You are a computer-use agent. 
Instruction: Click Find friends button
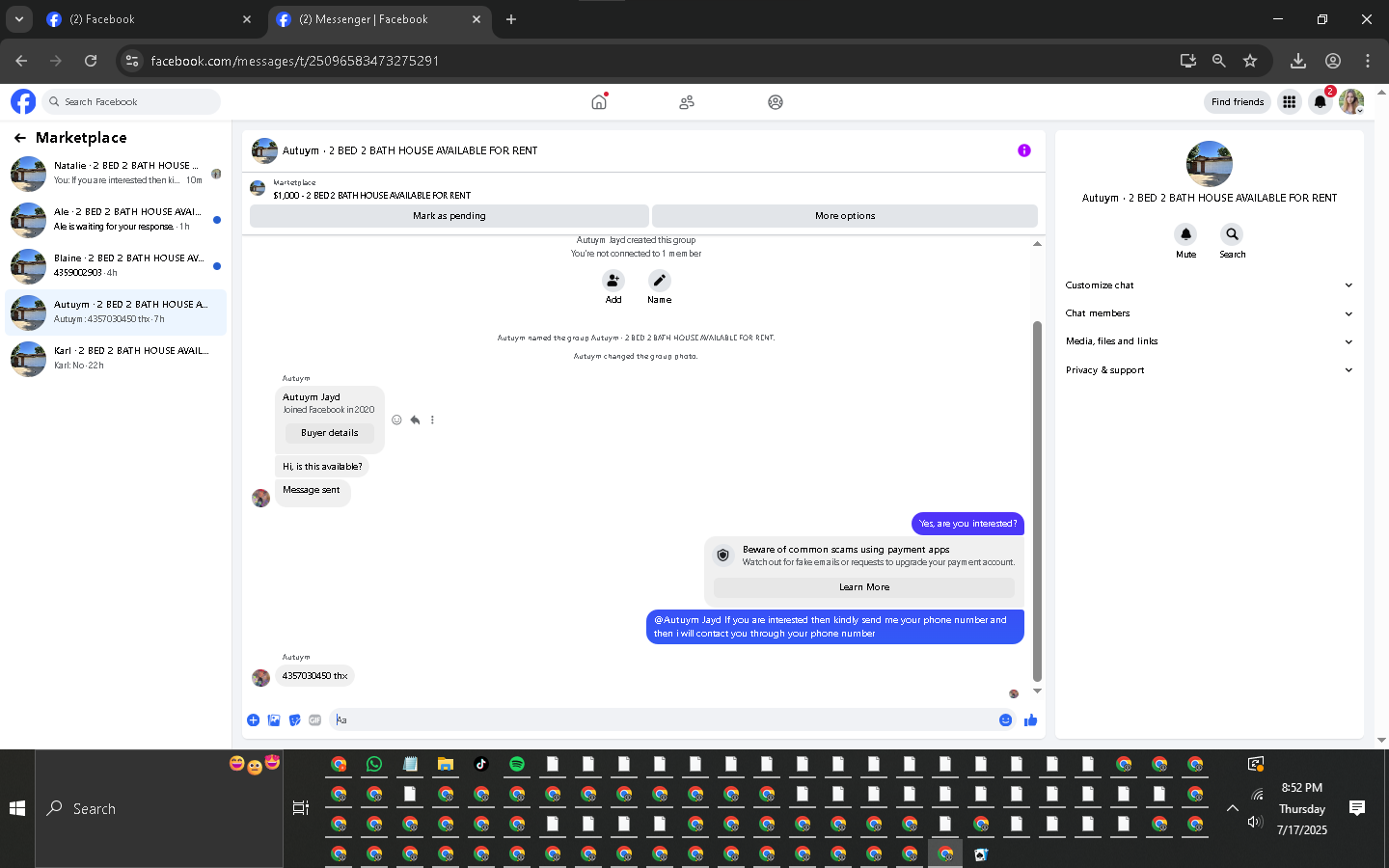(x=1238, y=101)
